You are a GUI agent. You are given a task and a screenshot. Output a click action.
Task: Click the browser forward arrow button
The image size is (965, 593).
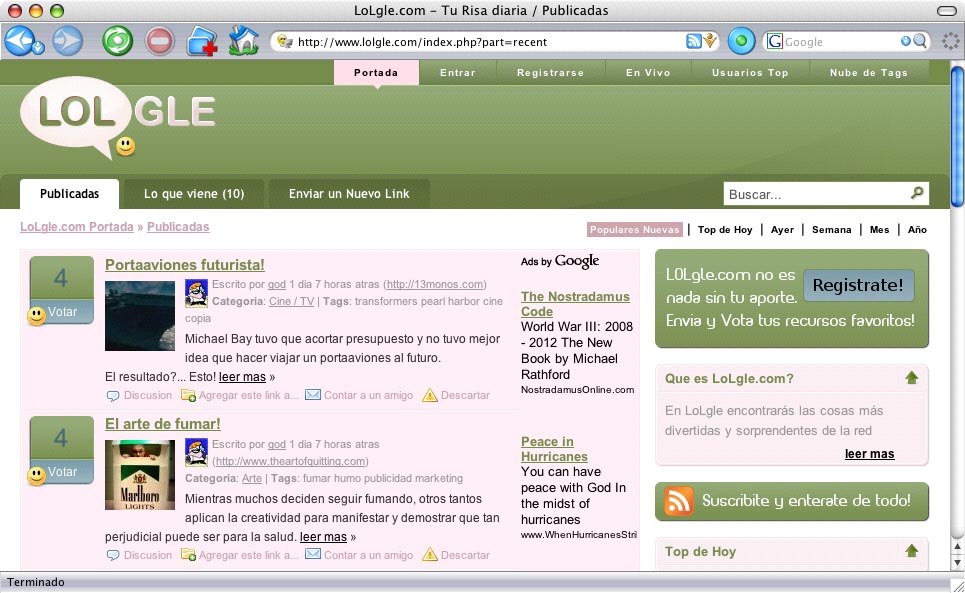point(67,41)
